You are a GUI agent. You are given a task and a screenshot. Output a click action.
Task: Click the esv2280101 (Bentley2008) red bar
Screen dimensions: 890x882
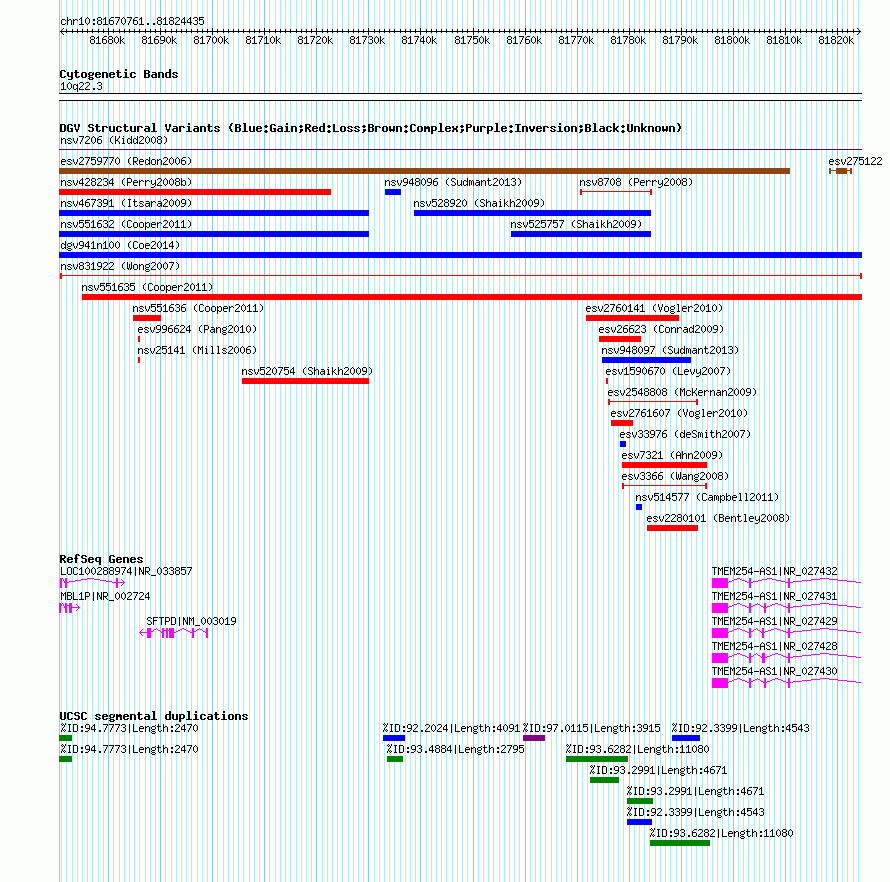pos(672,528)
